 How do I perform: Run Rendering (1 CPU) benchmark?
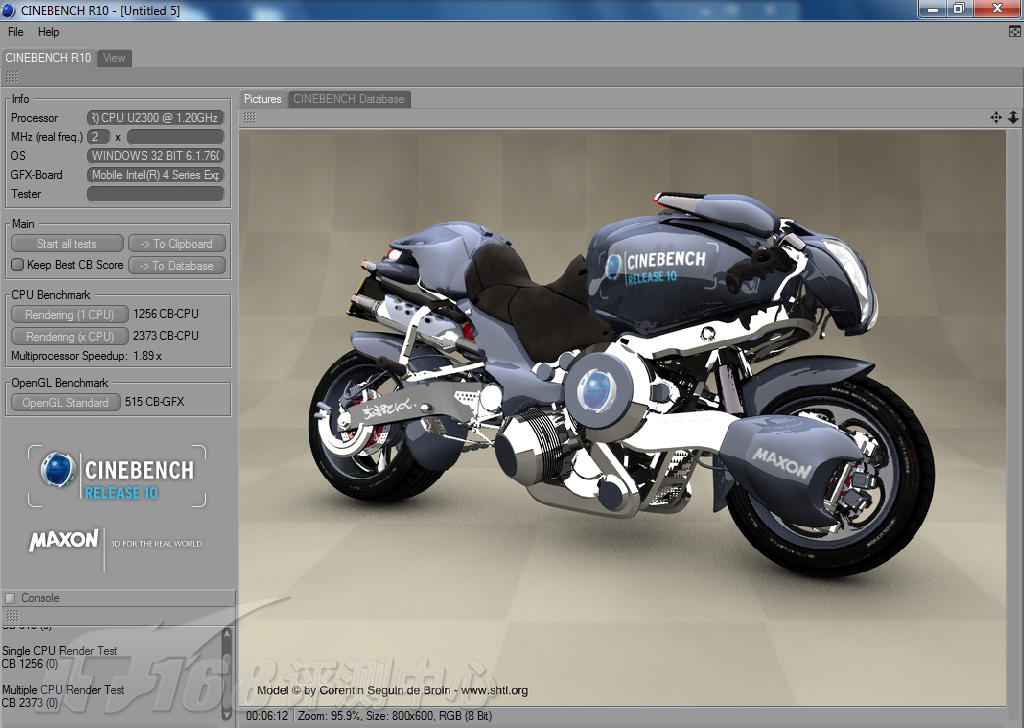click(69, 315)
